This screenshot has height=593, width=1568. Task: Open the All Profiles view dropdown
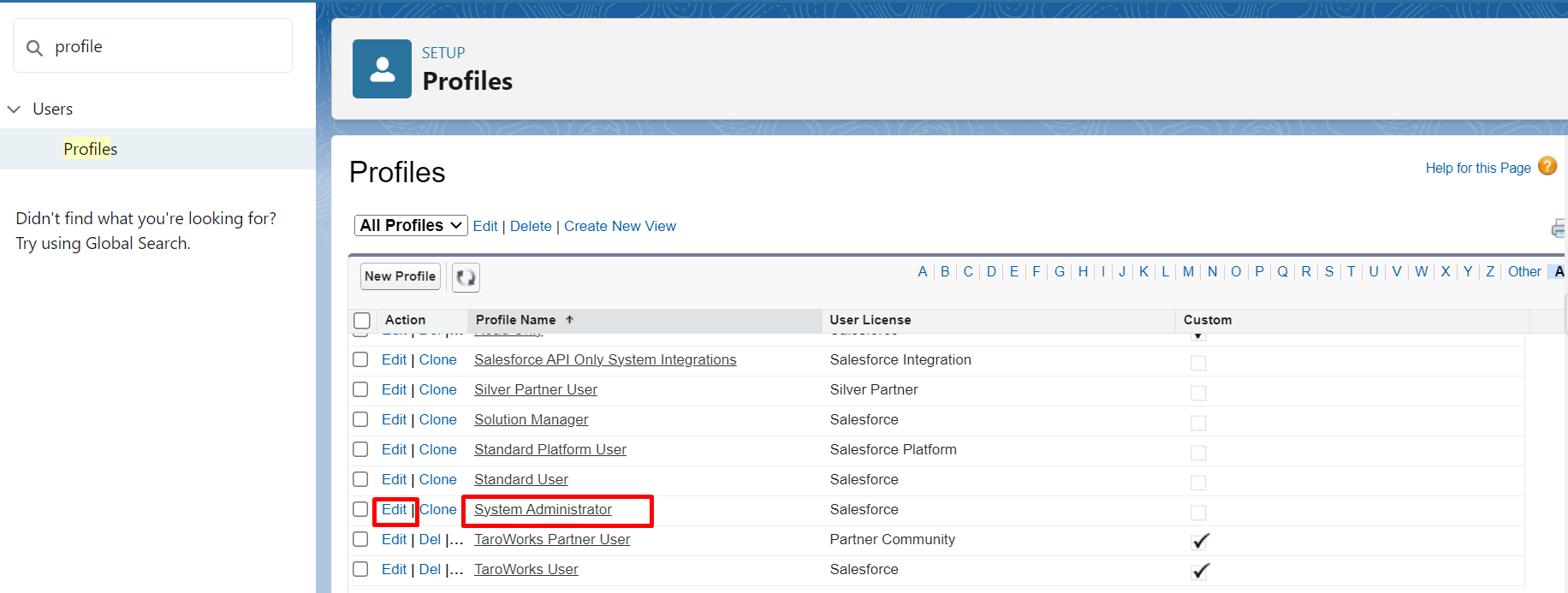pyautogui.click(x=411, y=226)
